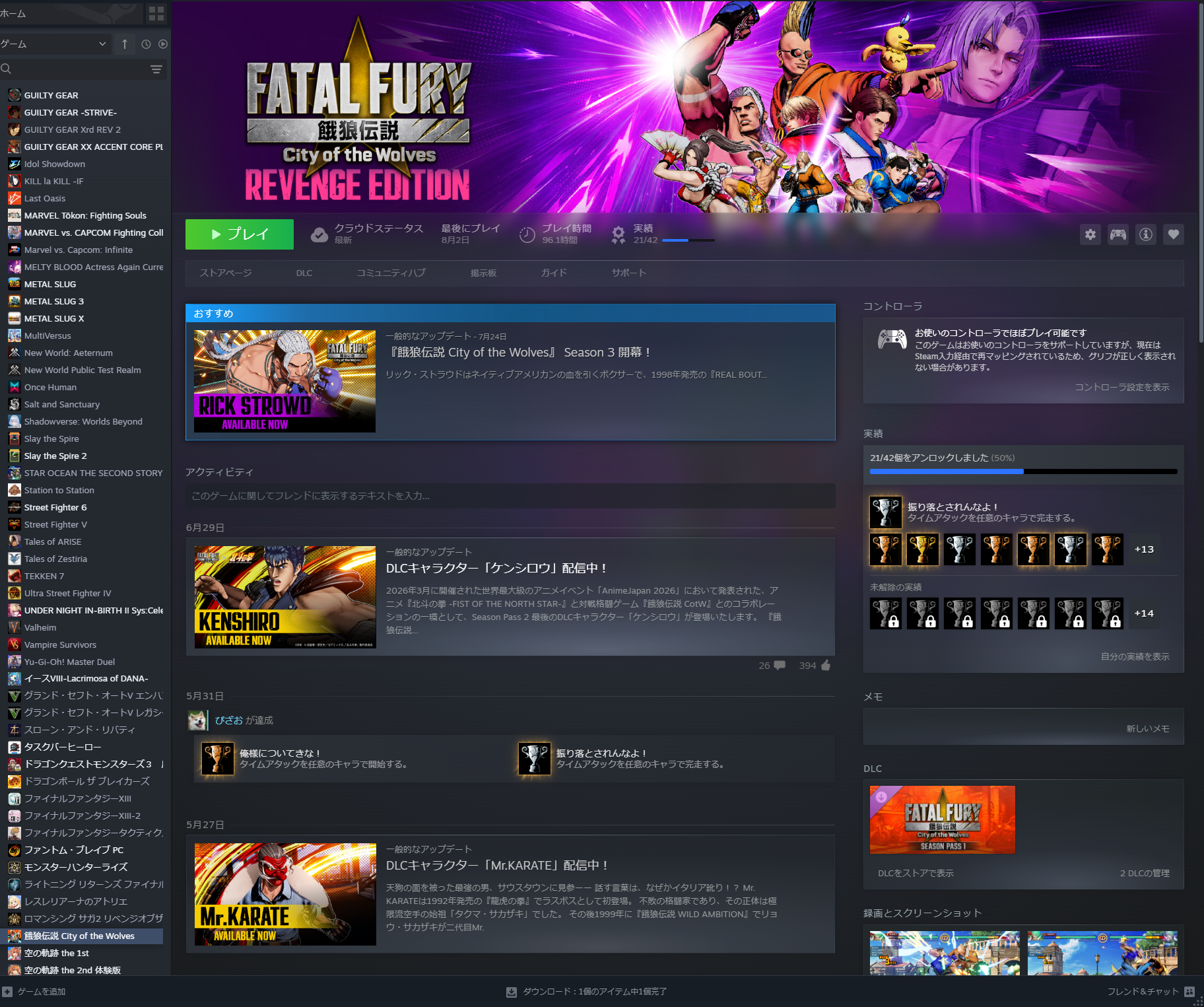The width and height of the screenshot is (1204, 1007).
Task: Click 俺様についてきな！ achievement trophy icon
Action: pyautogui.click(x=218, y=759)
